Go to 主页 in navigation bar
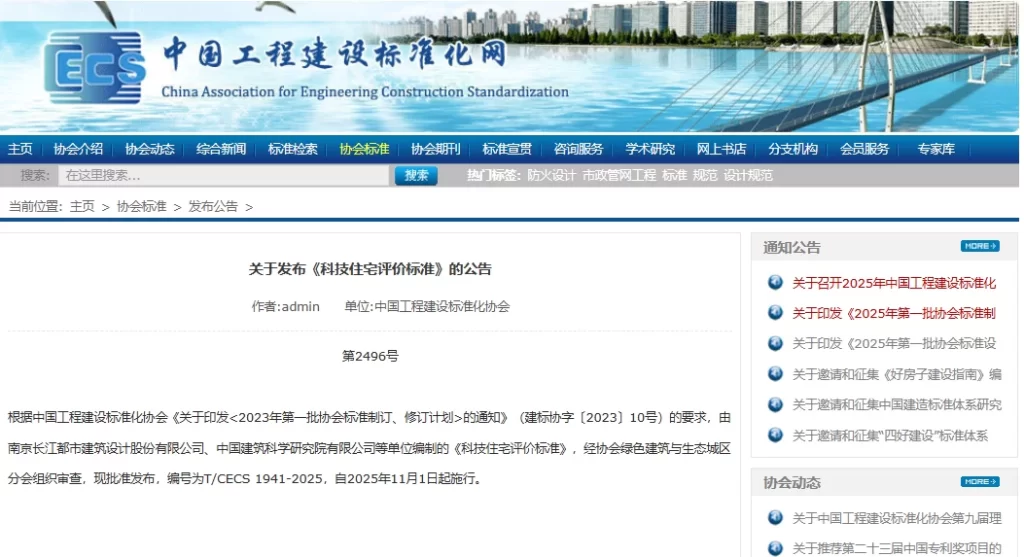 click(x=20, y=149)
